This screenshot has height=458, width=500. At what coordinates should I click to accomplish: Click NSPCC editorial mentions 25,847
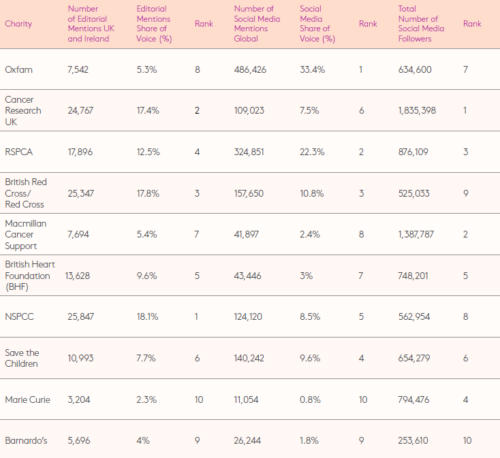point(81,317)
